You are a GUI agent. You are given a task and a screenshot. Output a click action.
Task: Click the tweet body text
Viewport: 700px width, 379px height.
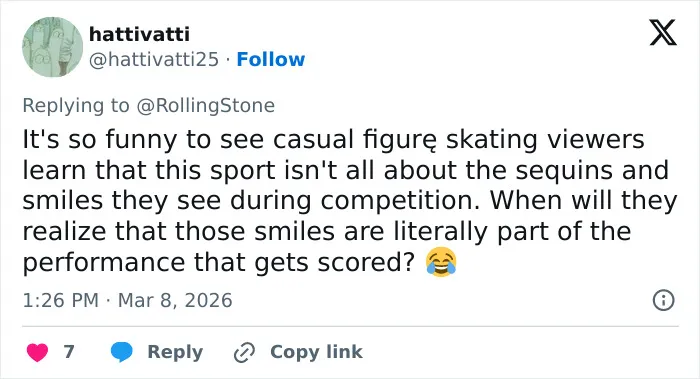pos(350,201)
